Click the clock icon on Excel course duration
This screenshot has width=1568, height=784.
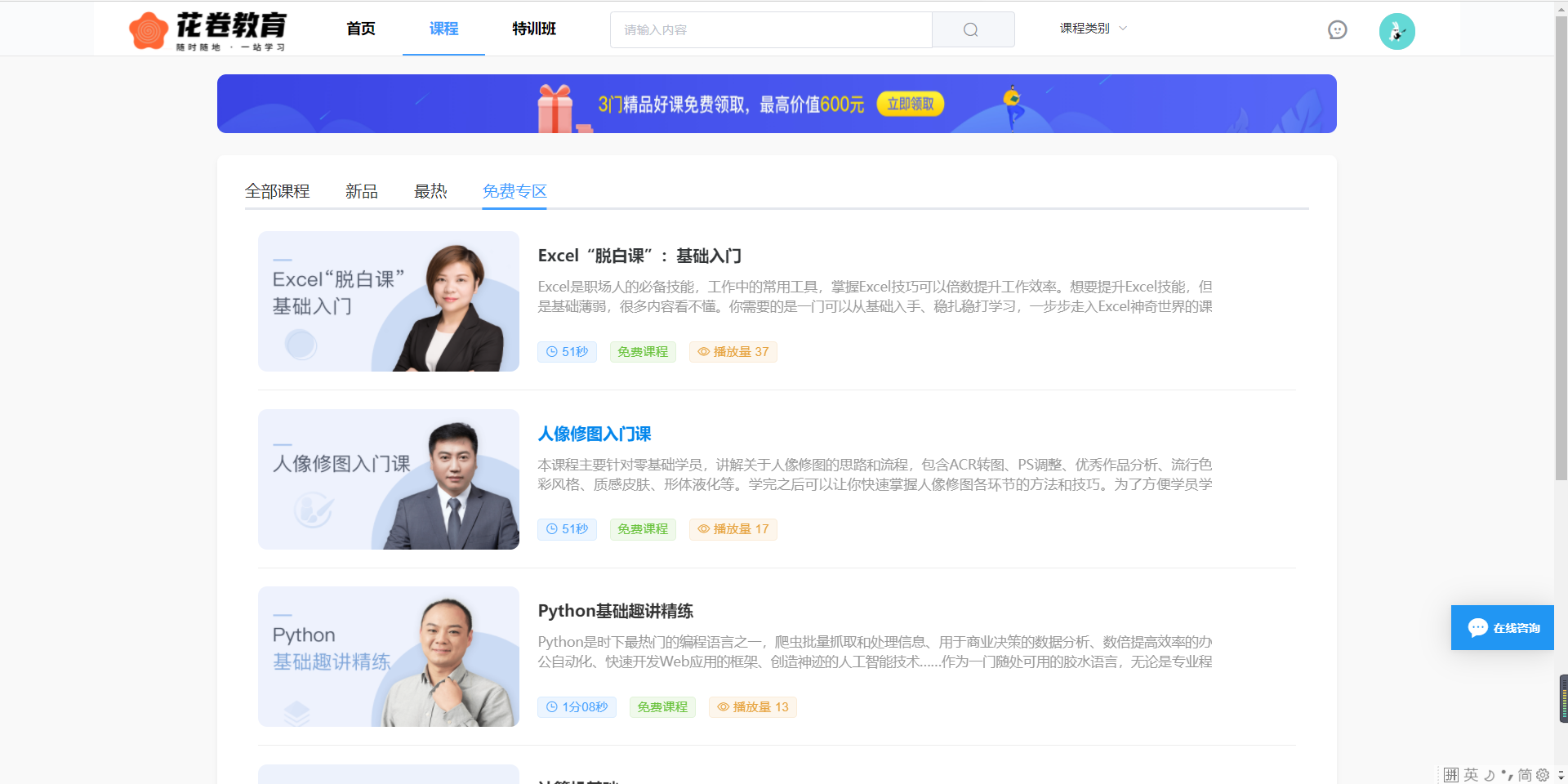point(552,352)
